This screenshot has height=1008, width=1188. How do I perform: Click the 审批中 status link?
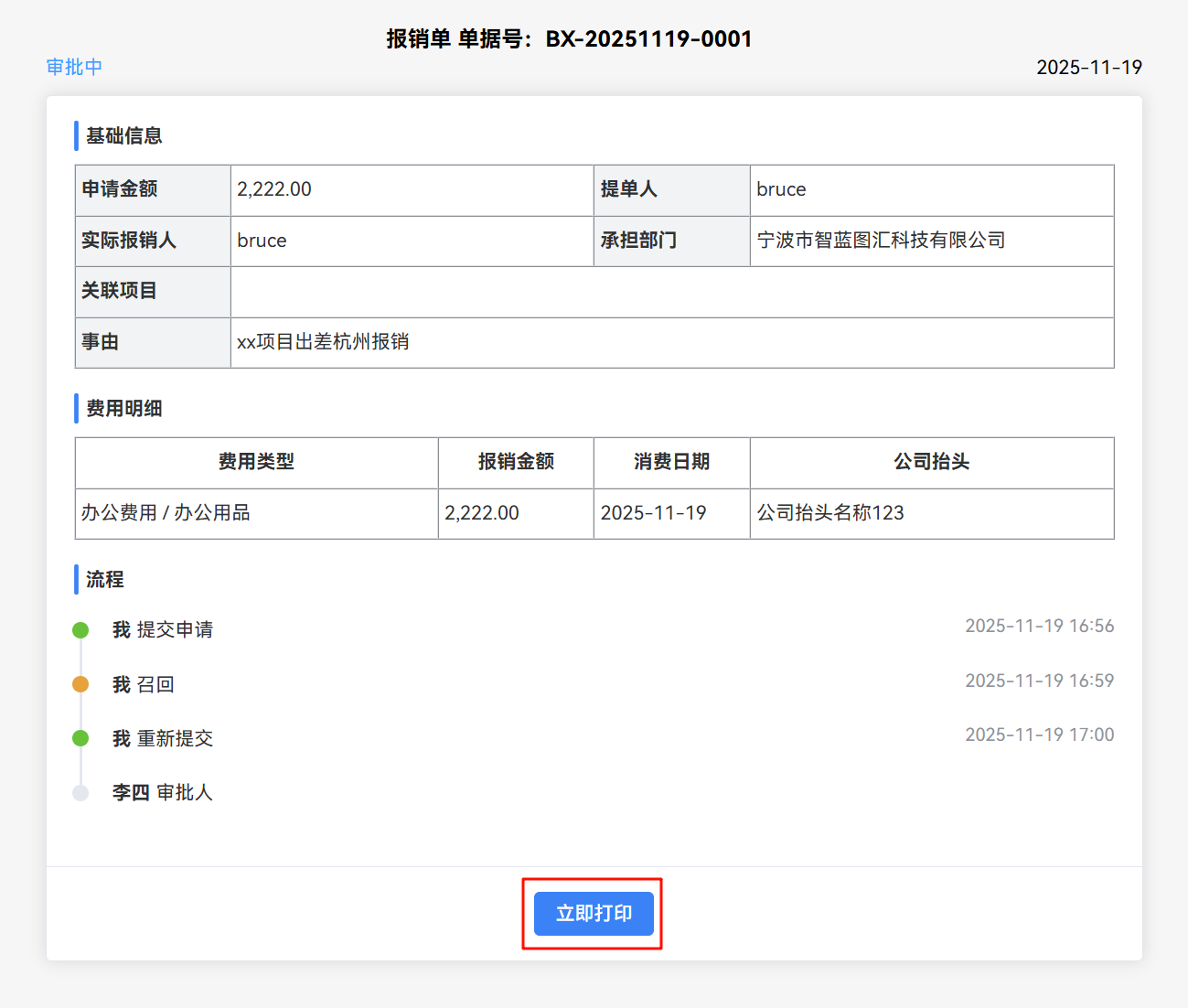(x=74, y=67)
